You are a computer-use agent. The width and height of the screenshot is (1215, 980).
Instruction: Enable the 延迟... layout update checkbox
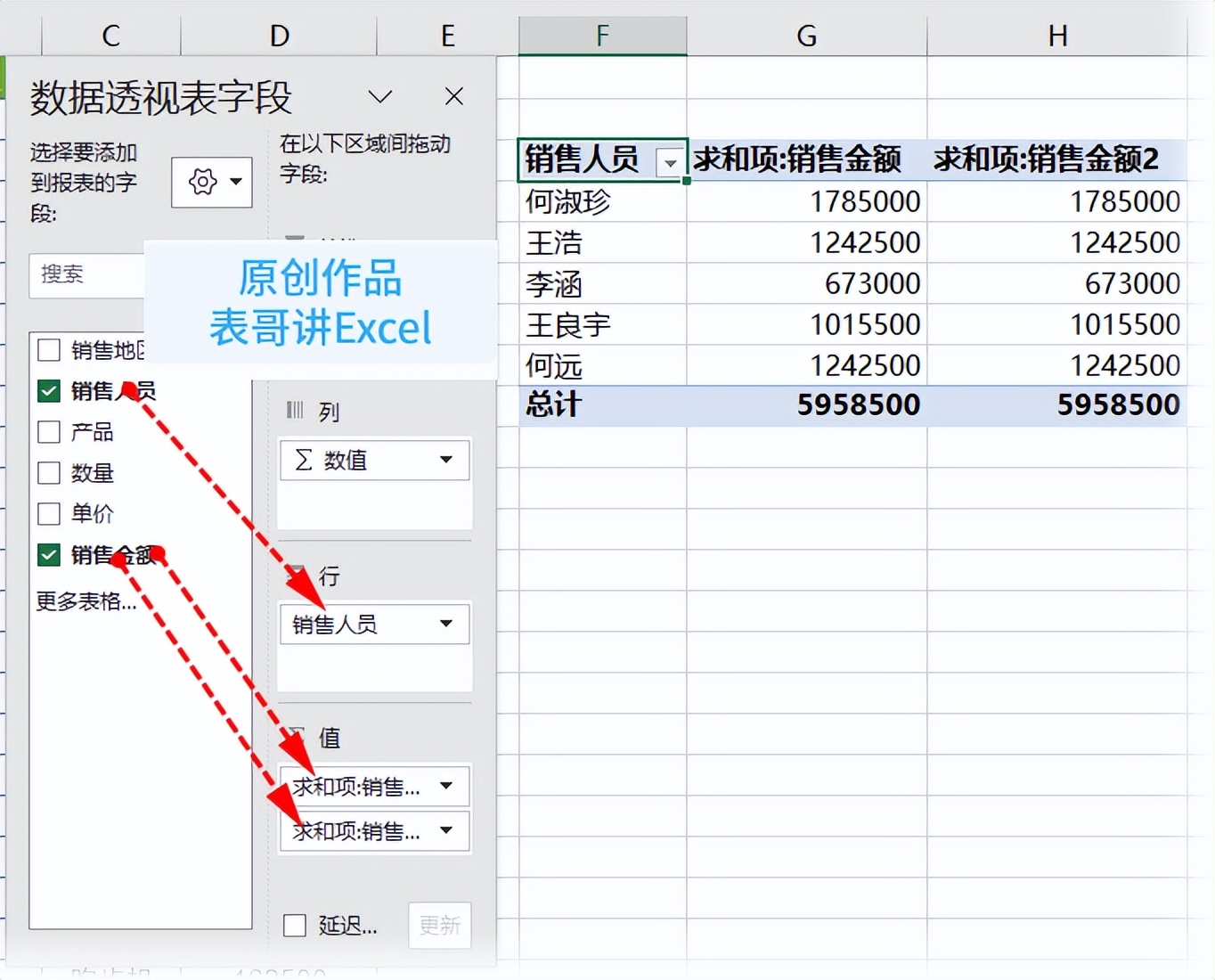[x=295, y=925]
